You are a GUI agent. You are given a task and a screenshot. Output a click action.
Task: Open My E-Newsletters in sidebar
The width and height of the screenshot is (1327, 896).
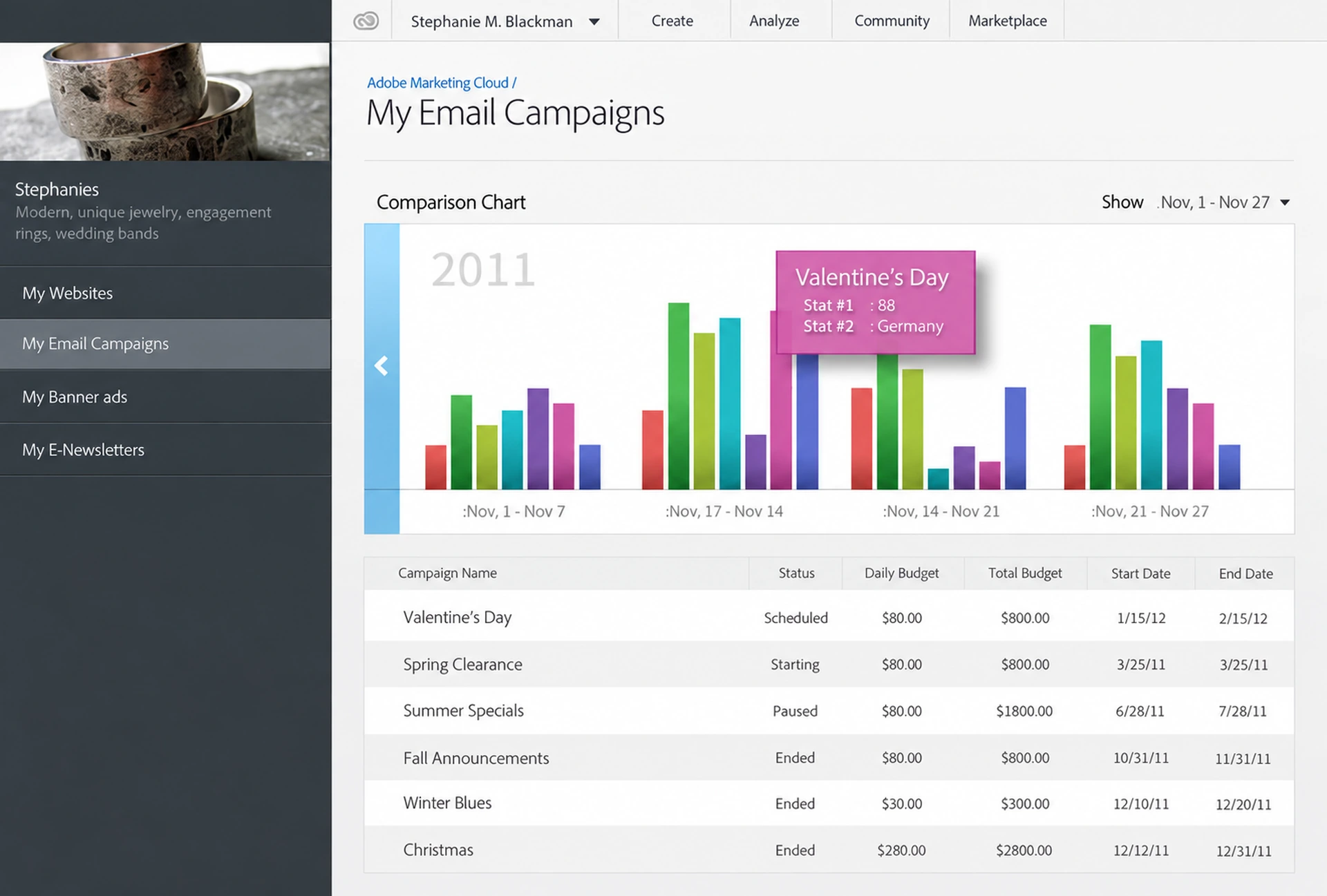point(165,450)
